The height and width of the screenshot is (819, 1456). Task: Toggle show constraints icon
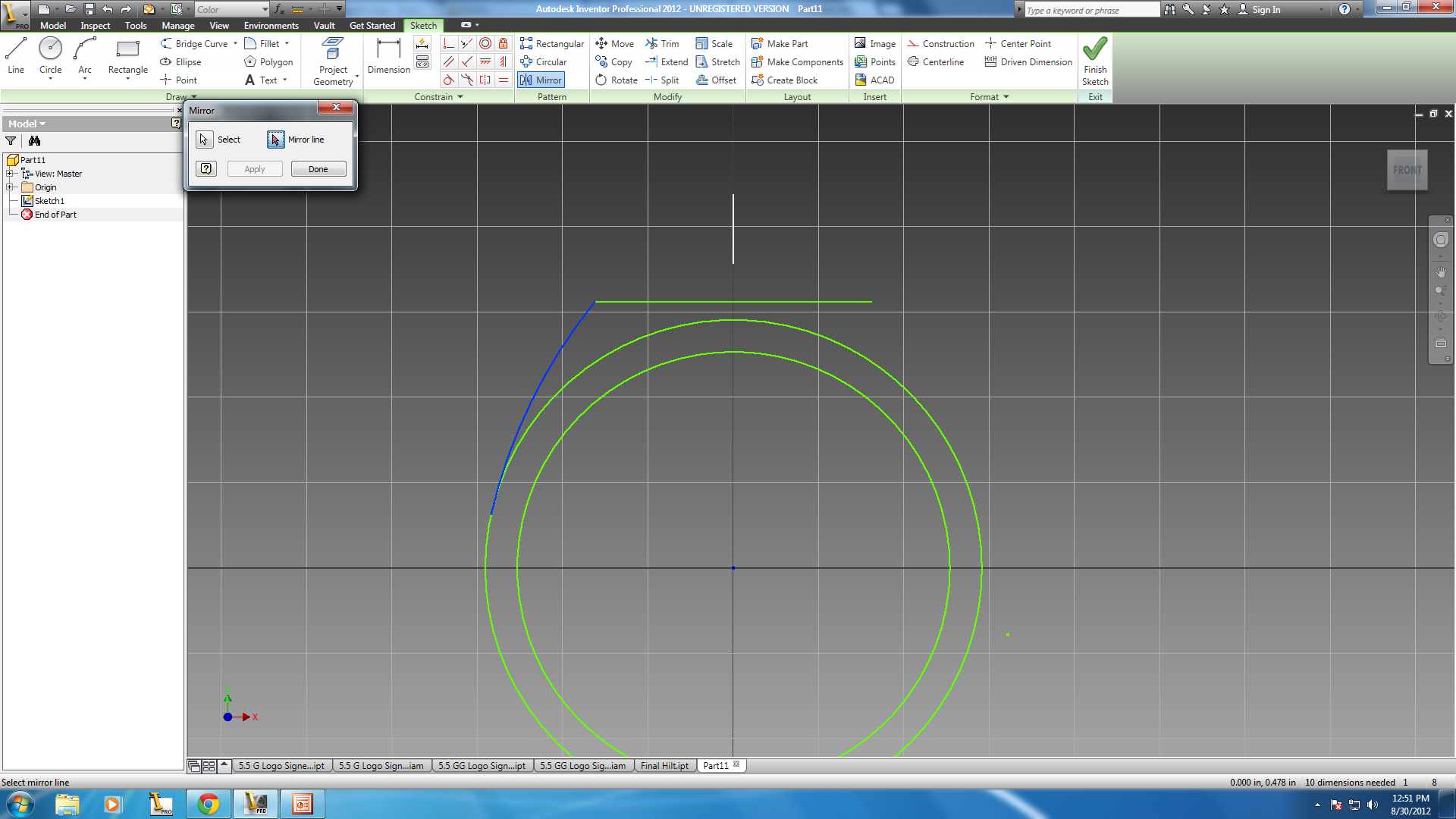tap(422, 61)
